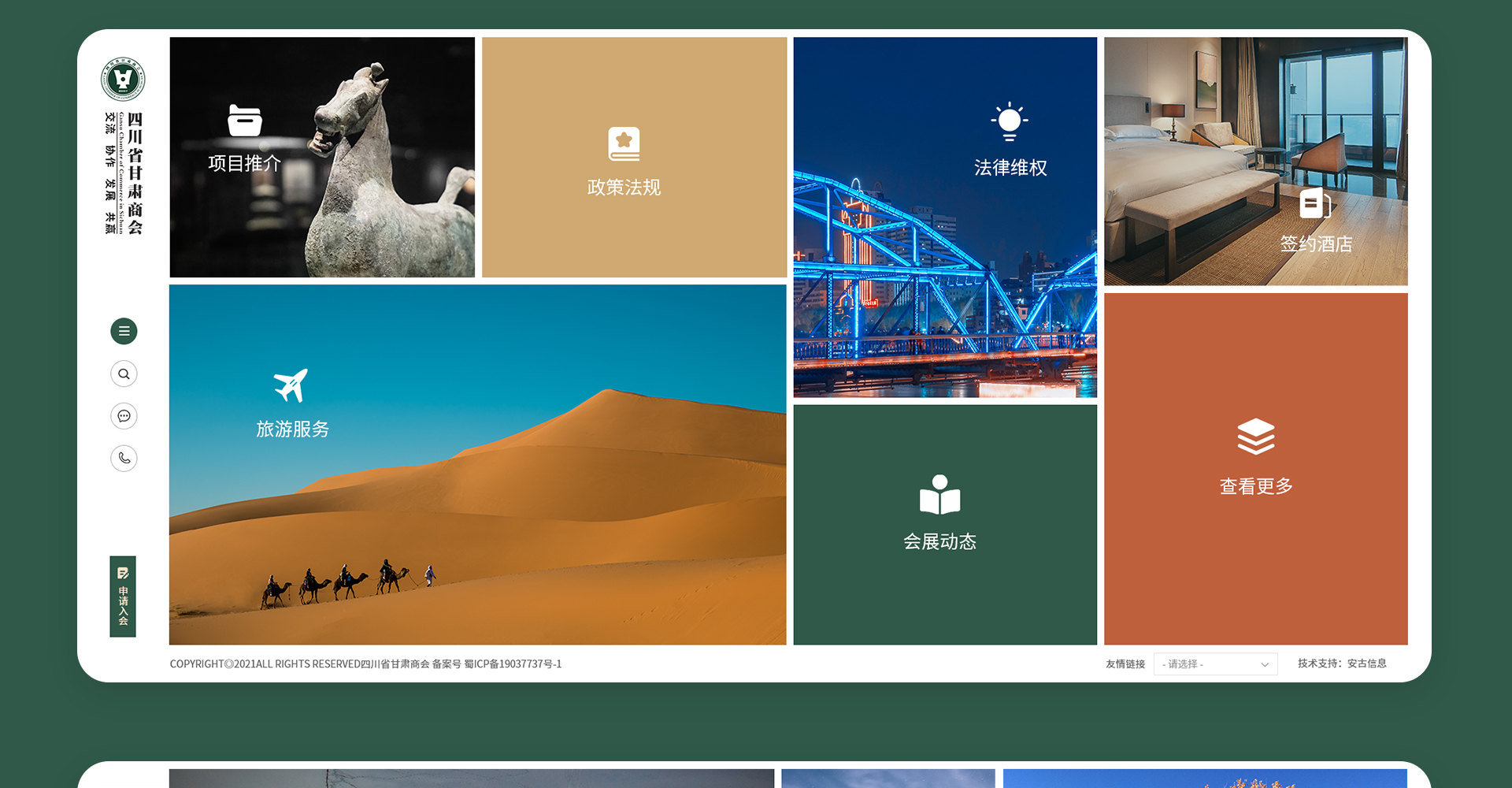1512x788 pixels.
Task: Click the stacked layers icon for 查看更多
Action: (1255, 437)
